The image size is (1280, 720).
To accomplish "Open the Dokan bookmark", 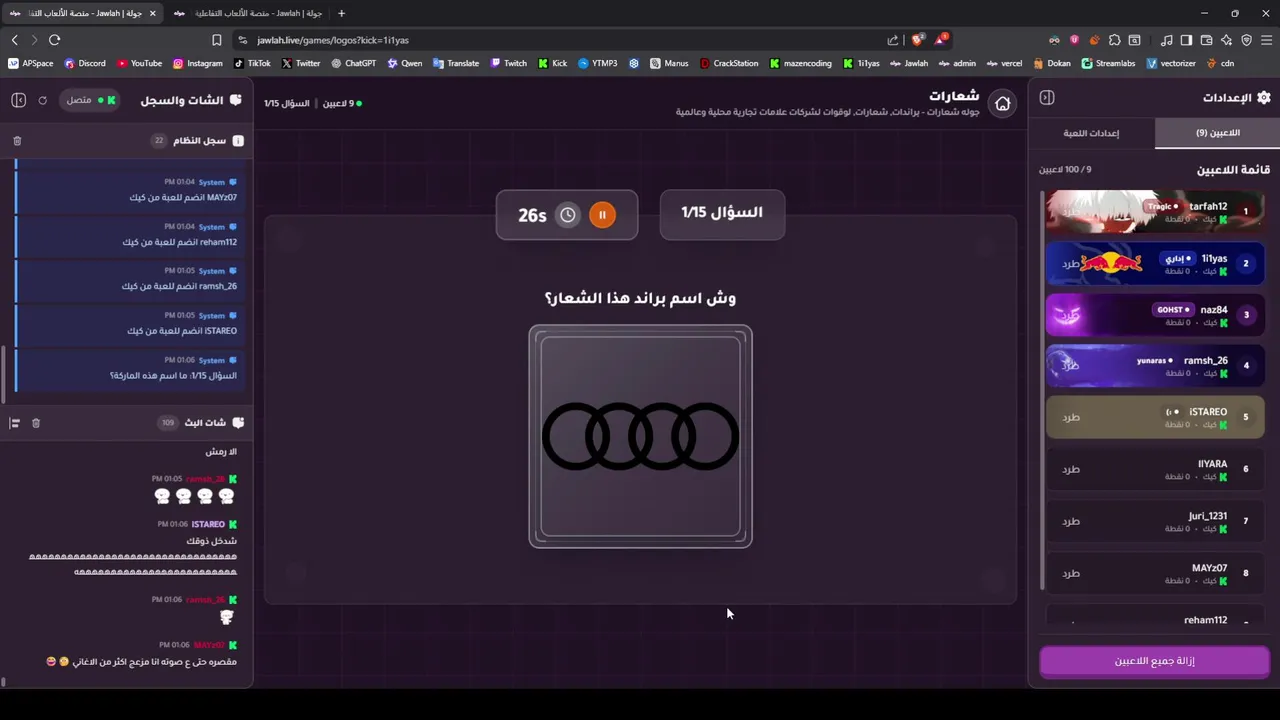I will click(x=1051, y=63).
